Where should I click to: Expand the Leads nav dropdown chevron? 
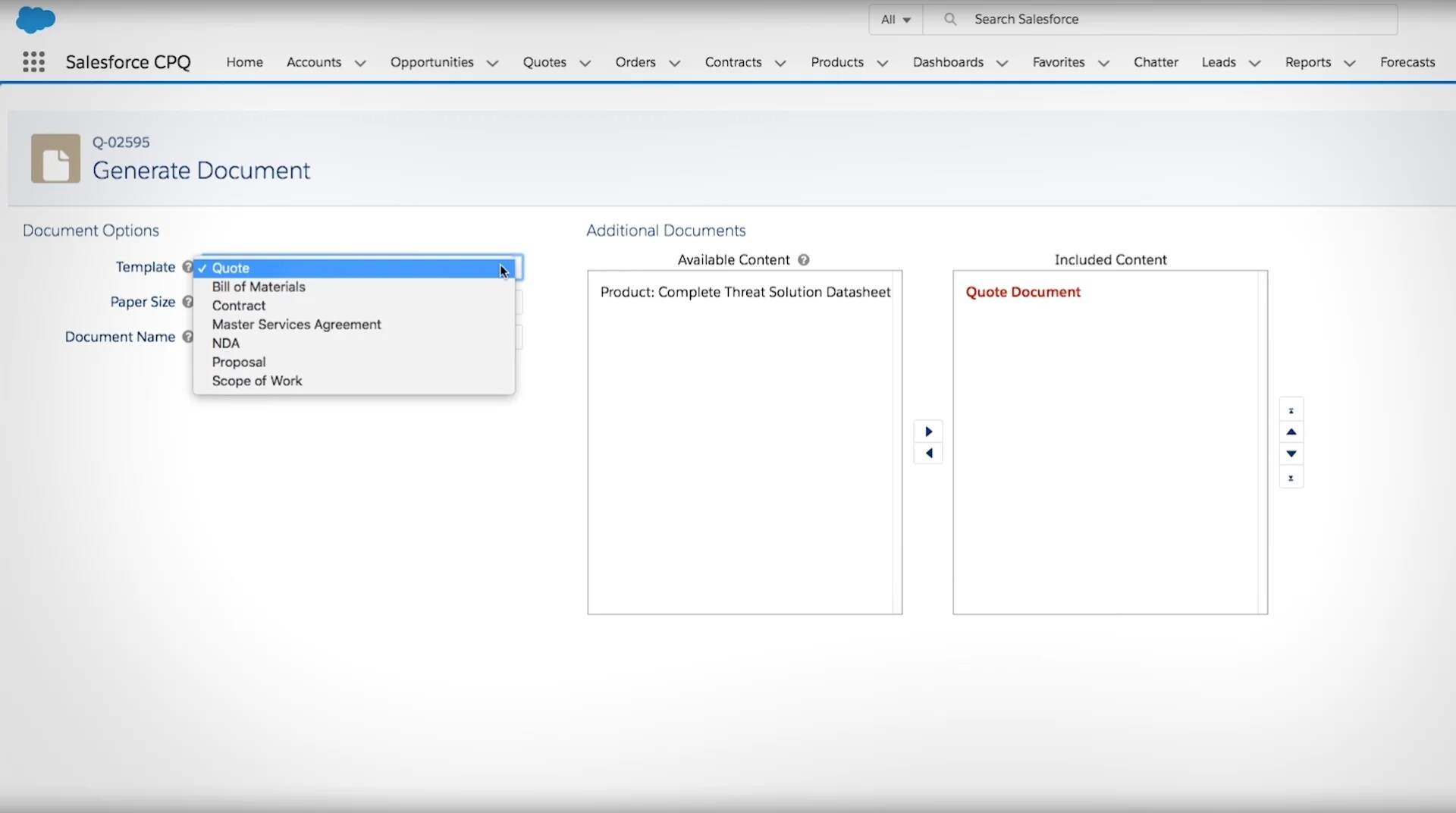point(1254,63)
